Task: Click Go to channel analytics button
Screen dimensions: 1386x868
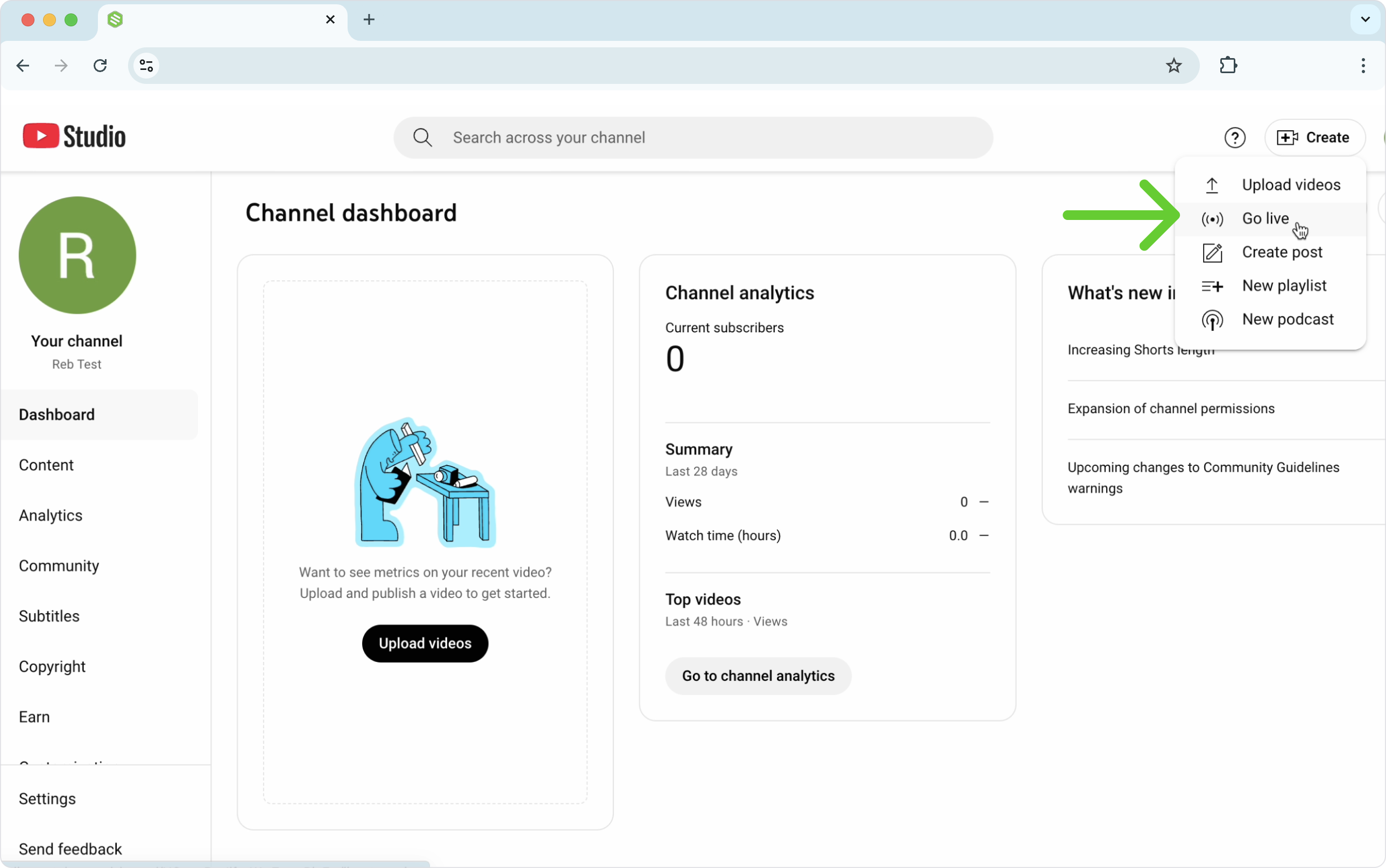Action: coord(758,675)
